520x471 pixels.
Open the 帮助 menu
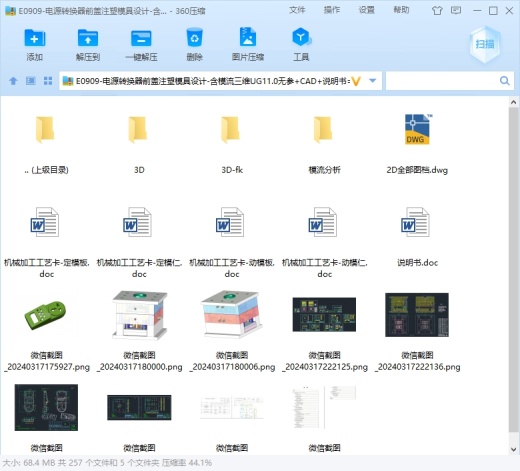(x=401, y=10)
